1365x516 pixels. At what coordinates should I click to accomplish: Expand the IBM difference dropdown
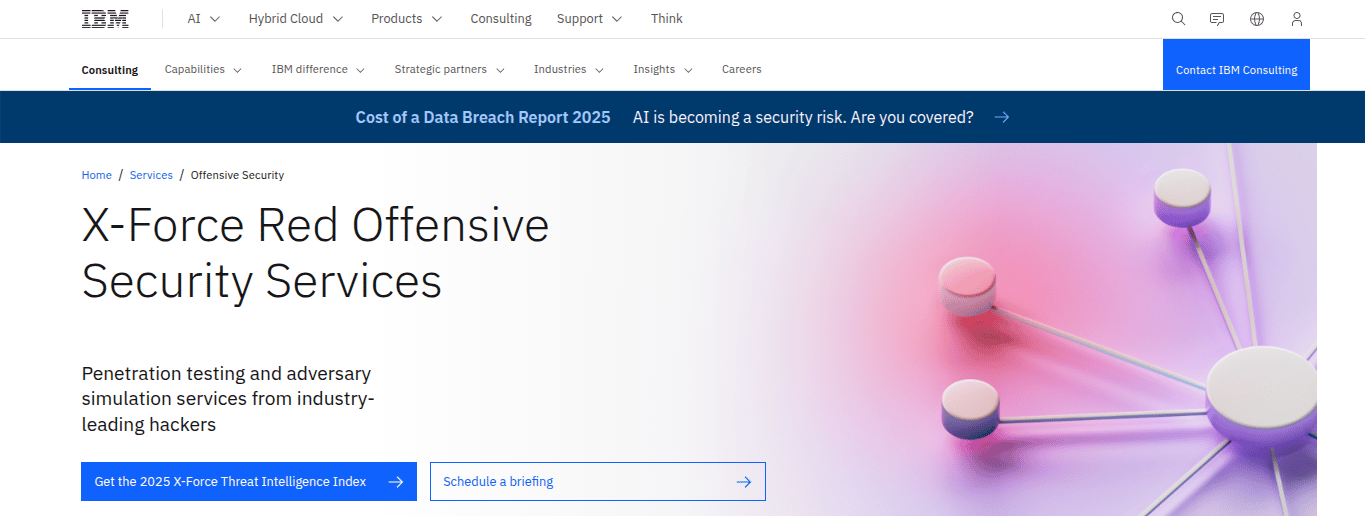click(318, 70)
